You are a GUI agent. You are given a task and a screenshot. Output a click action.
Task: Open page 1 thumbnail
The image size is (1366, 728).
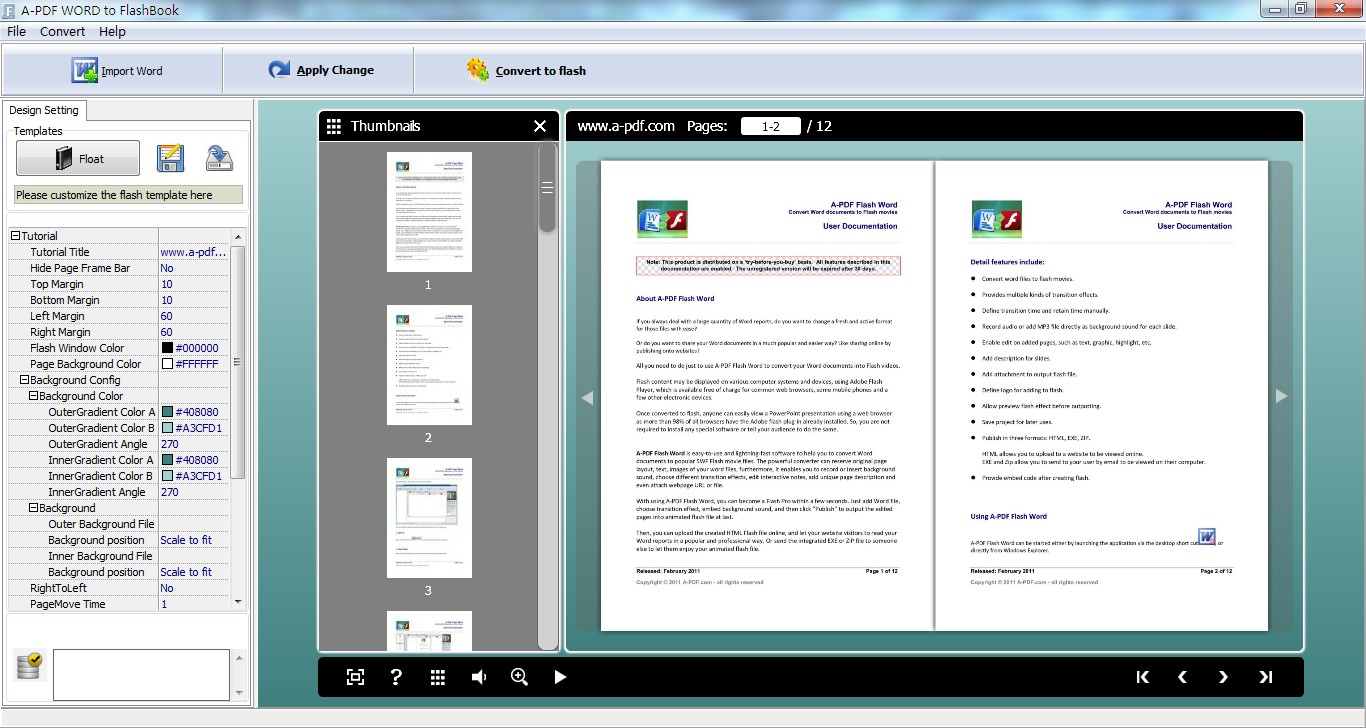point(429,212)
